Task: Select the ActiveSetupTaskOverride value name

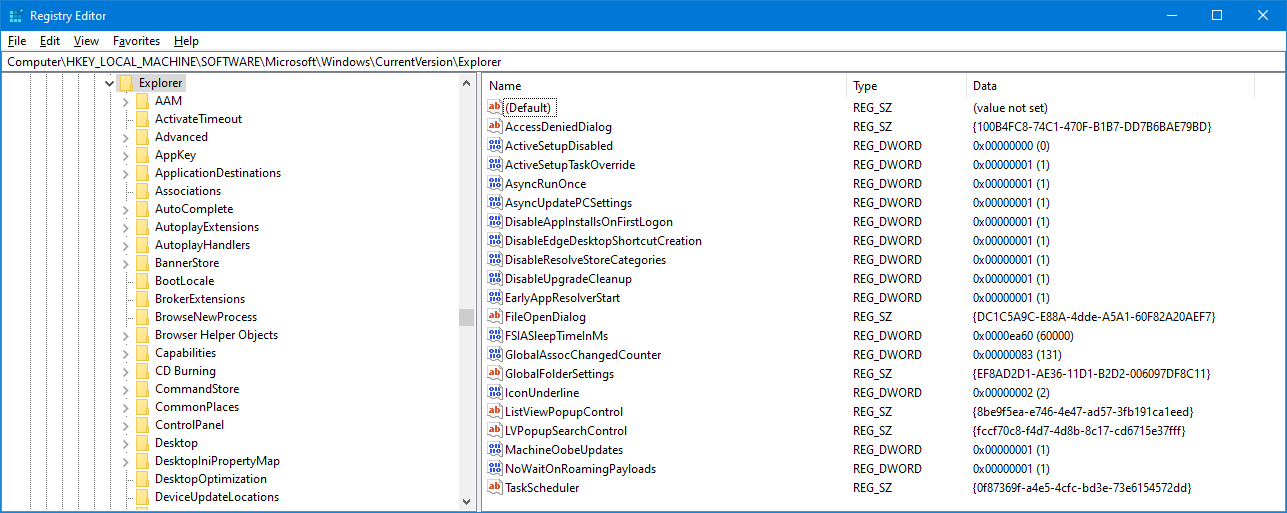Action: point(570,165)
